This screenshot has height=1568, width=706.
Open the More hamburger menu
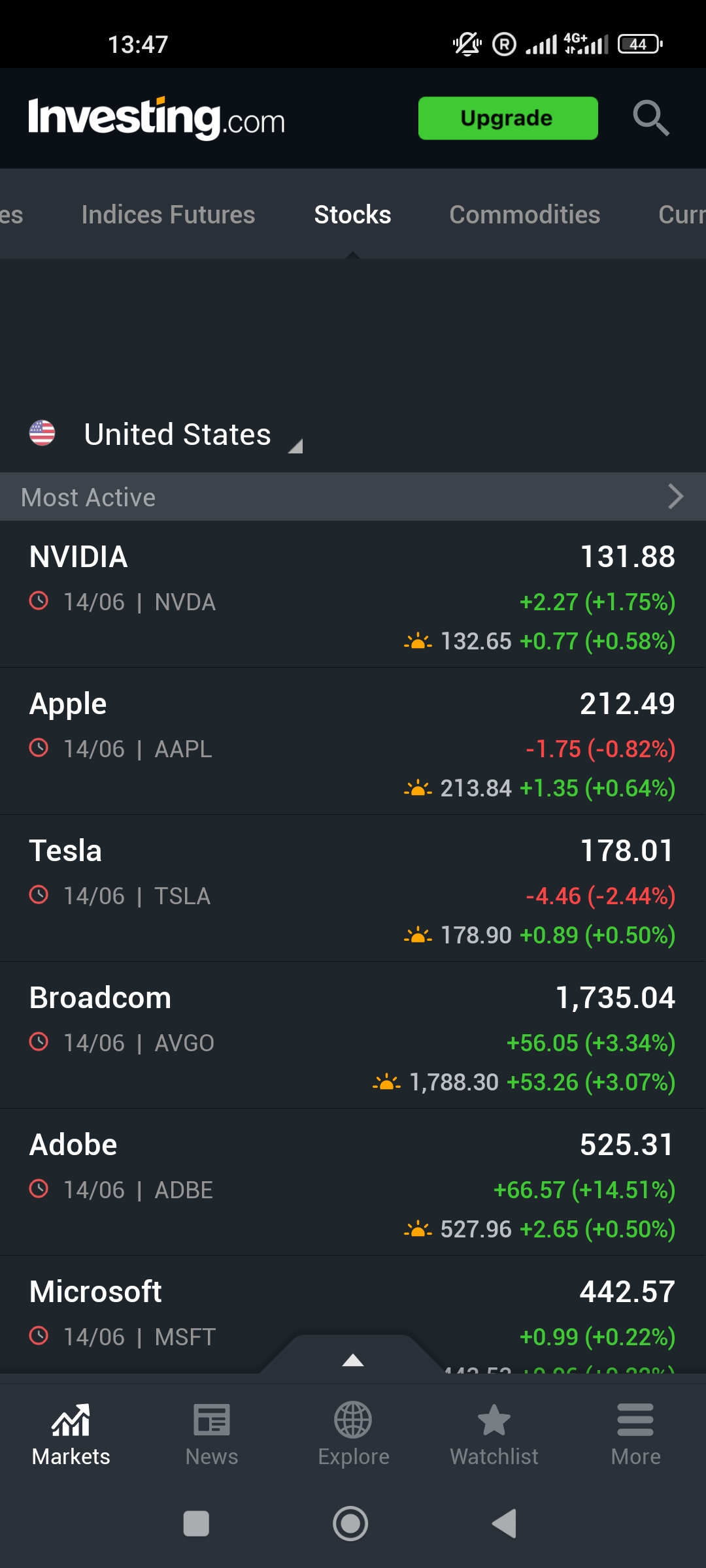pos(635,1421)
